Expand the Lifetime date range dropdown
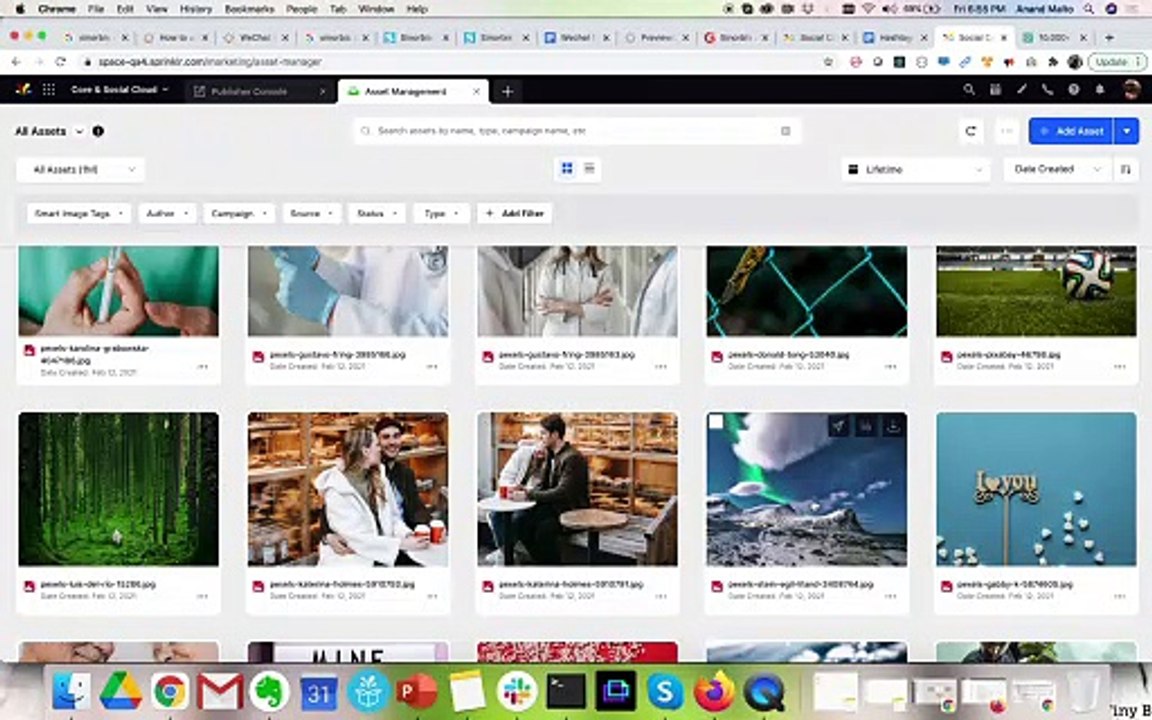Screen dimensions: 1152x720 tap(915, 170)
